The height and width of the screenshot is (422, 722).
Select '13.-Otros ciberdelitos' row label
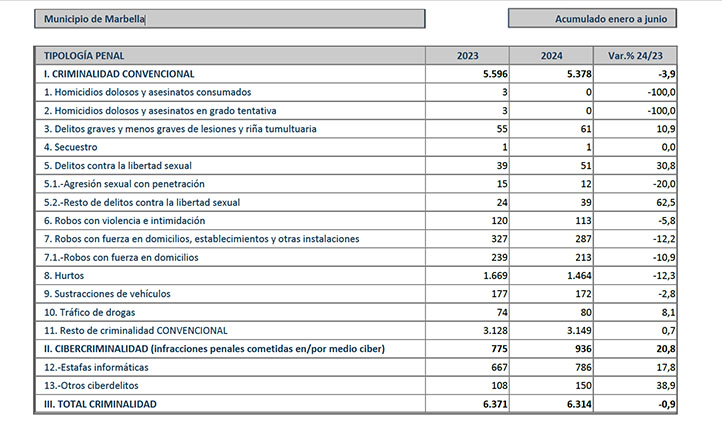91,386
